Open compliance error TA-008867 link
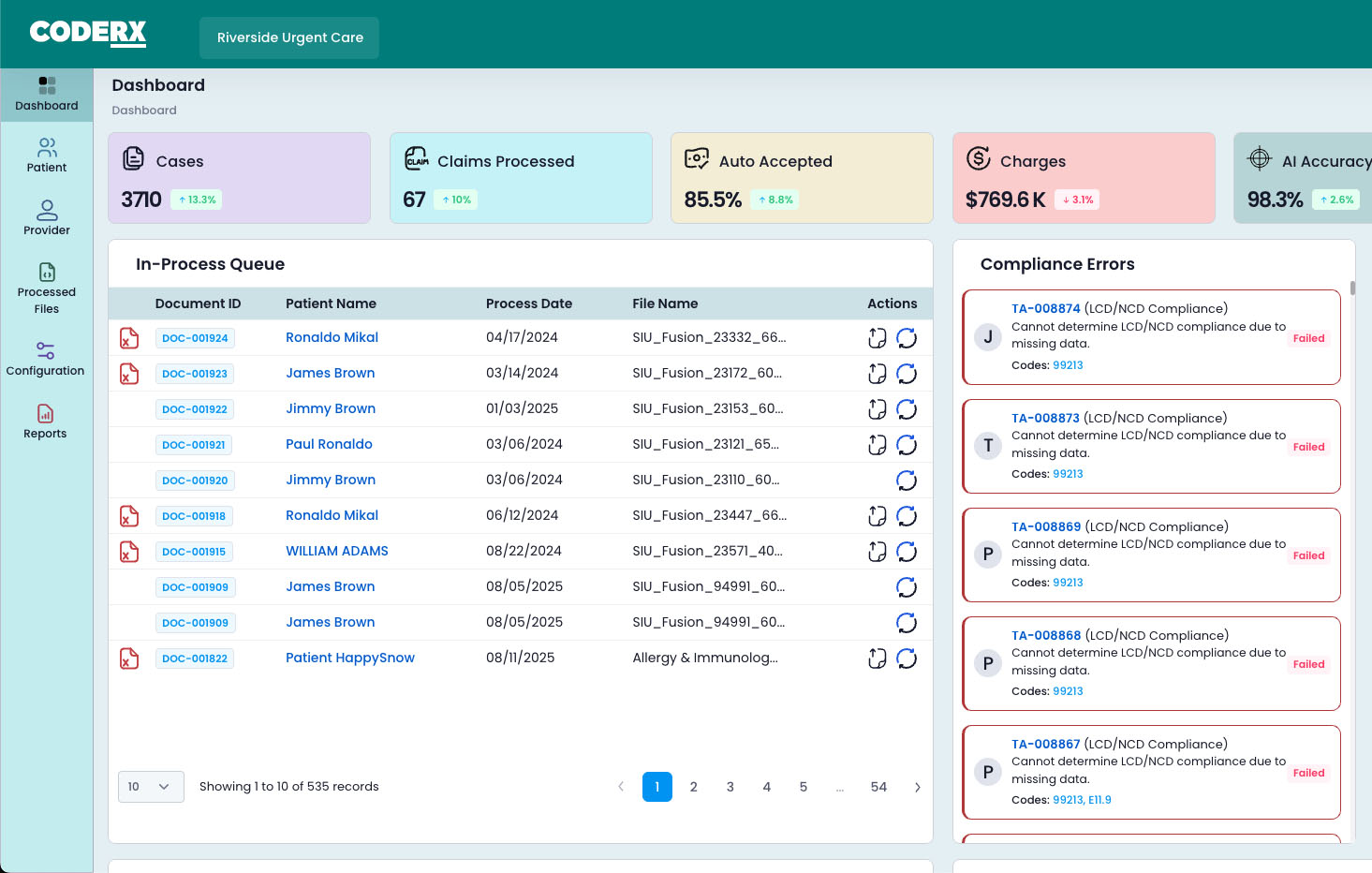 (x=1046, y=744)
